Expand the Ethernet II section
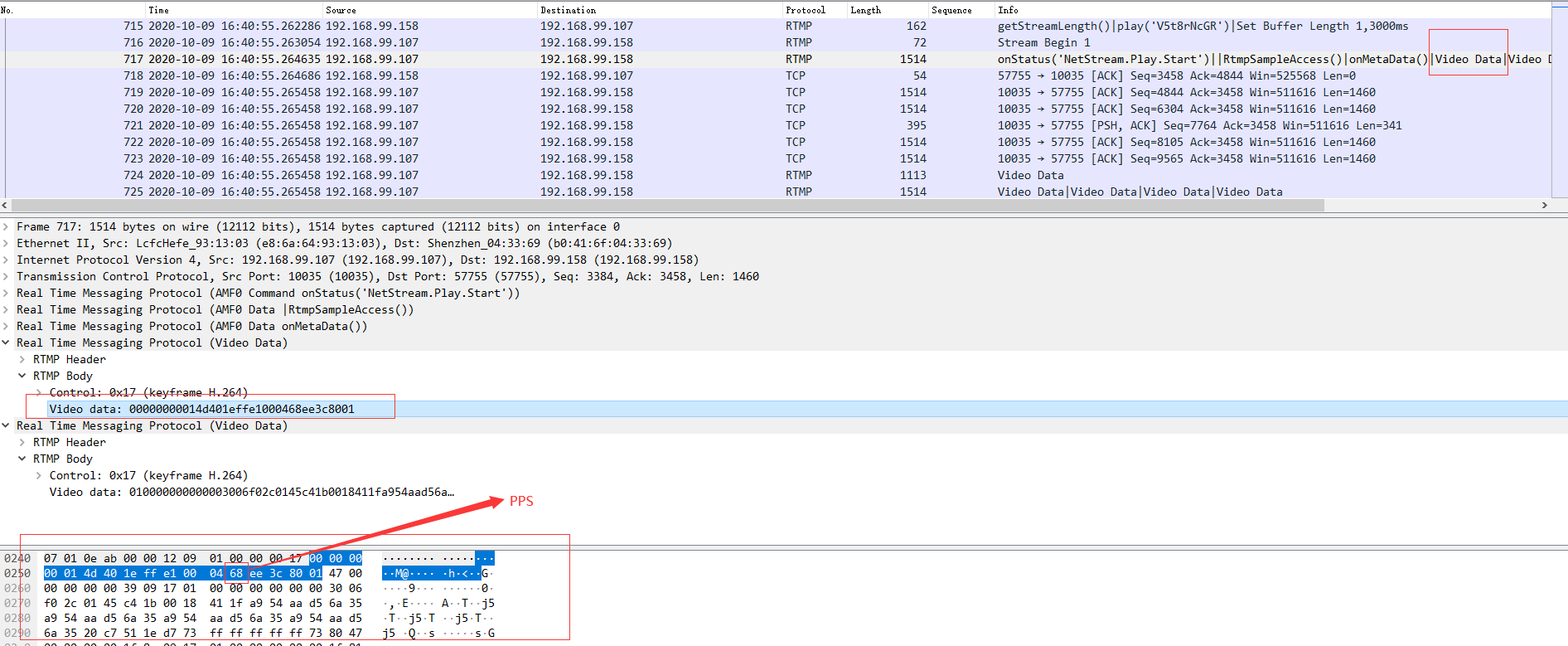 (7, 244)
